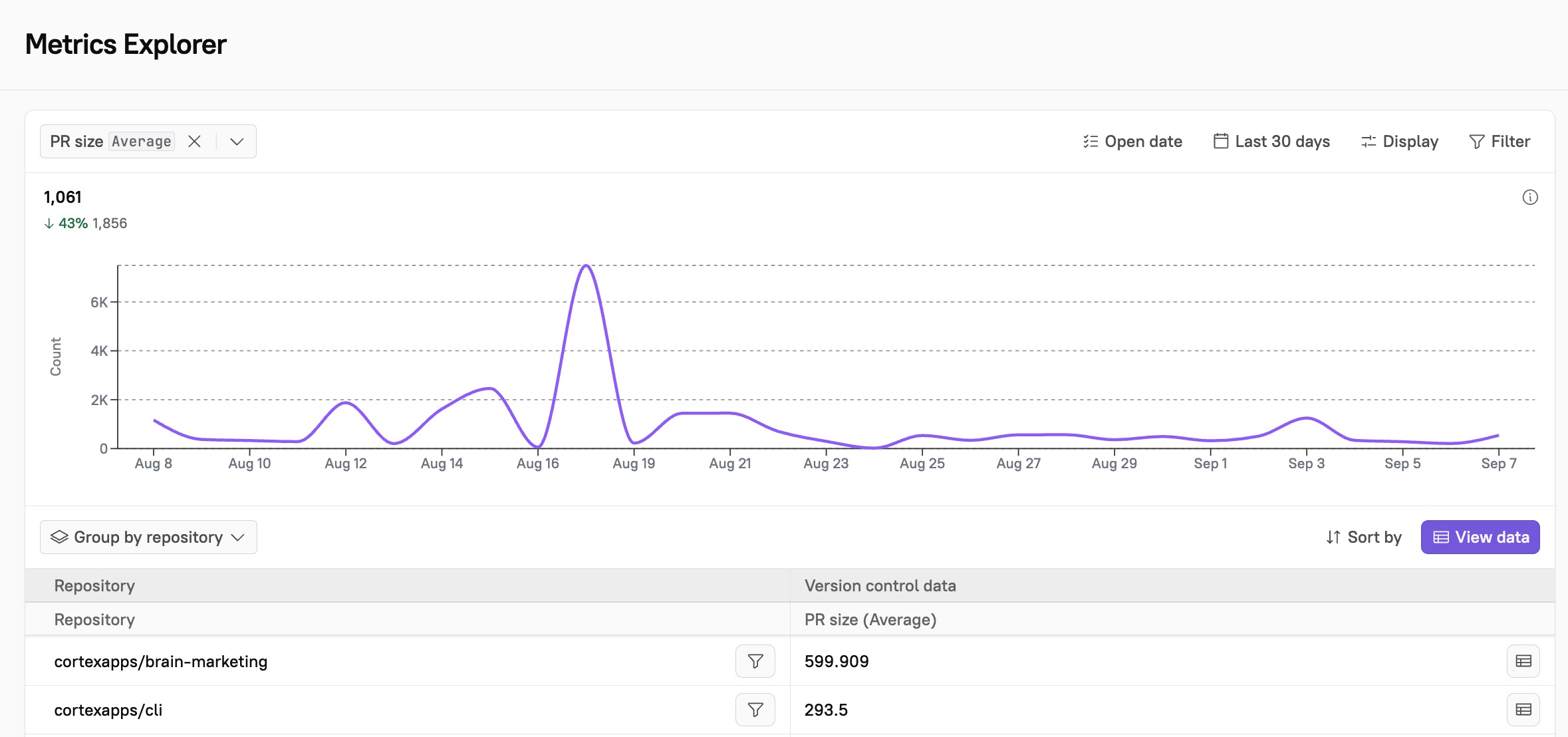Select the Repository column header
1568x737 pixels.
94,585
